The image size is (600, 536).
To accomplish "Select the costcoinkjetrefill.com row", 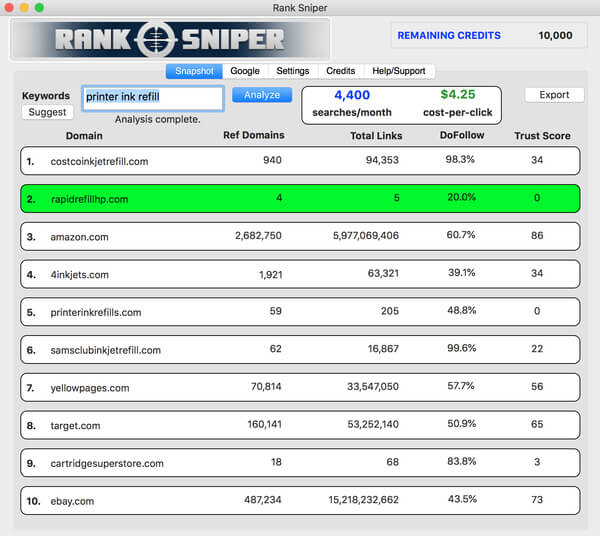I will (300, 161).
